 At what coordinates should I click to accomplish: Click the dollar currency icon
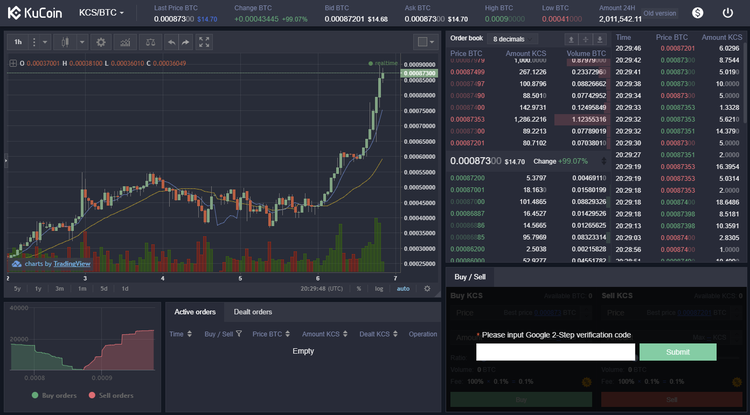point(697,13)
